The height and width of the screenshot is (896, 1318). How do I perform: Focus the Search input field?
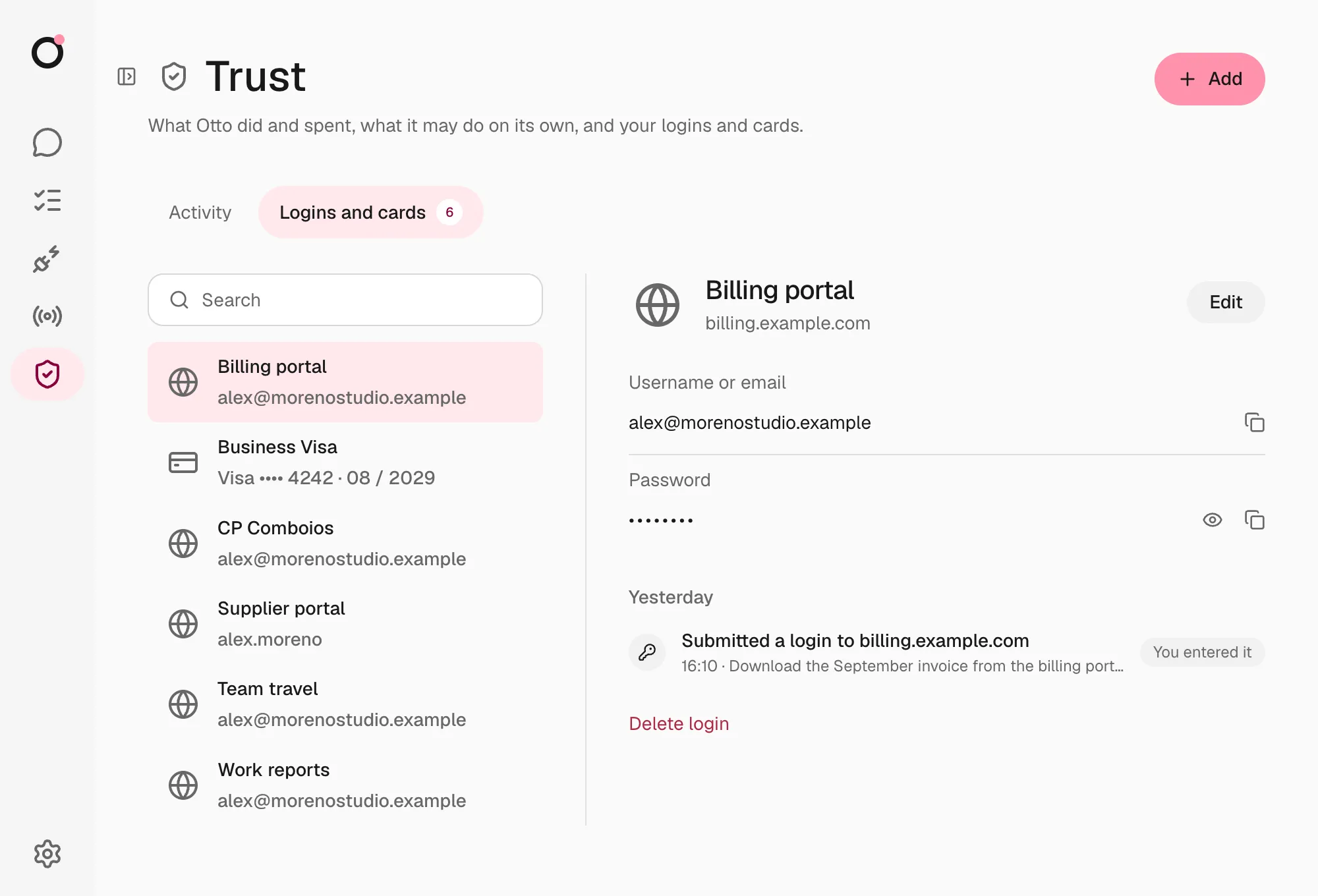(x=345, y=300)
